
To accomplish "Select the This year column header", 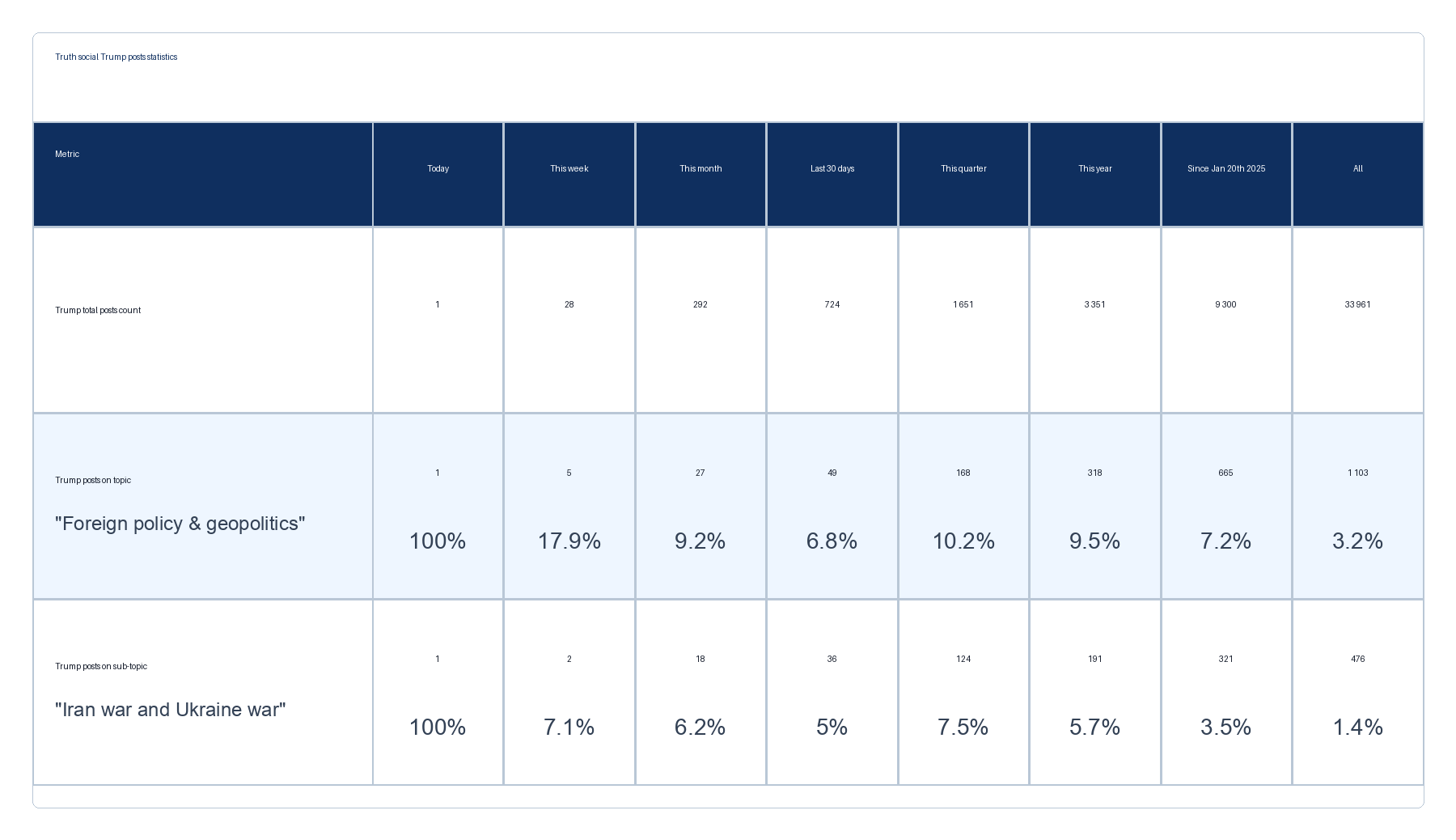I will (1094, 168).
